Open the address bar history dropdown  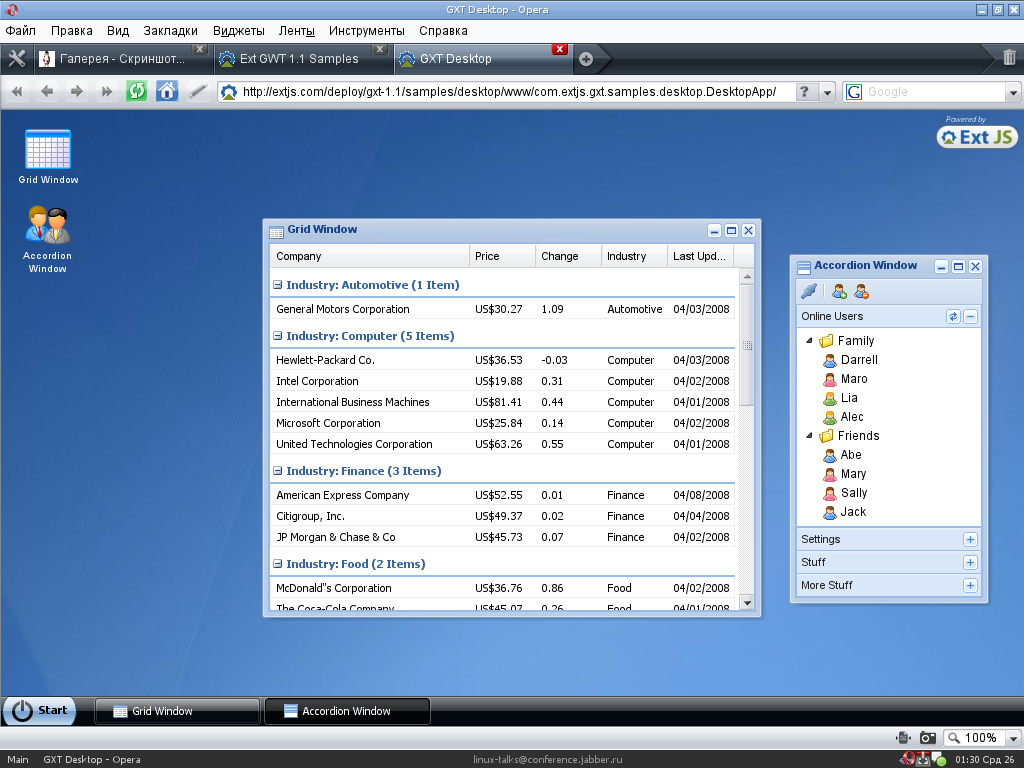pyautogui.click(x=827, y=92)
